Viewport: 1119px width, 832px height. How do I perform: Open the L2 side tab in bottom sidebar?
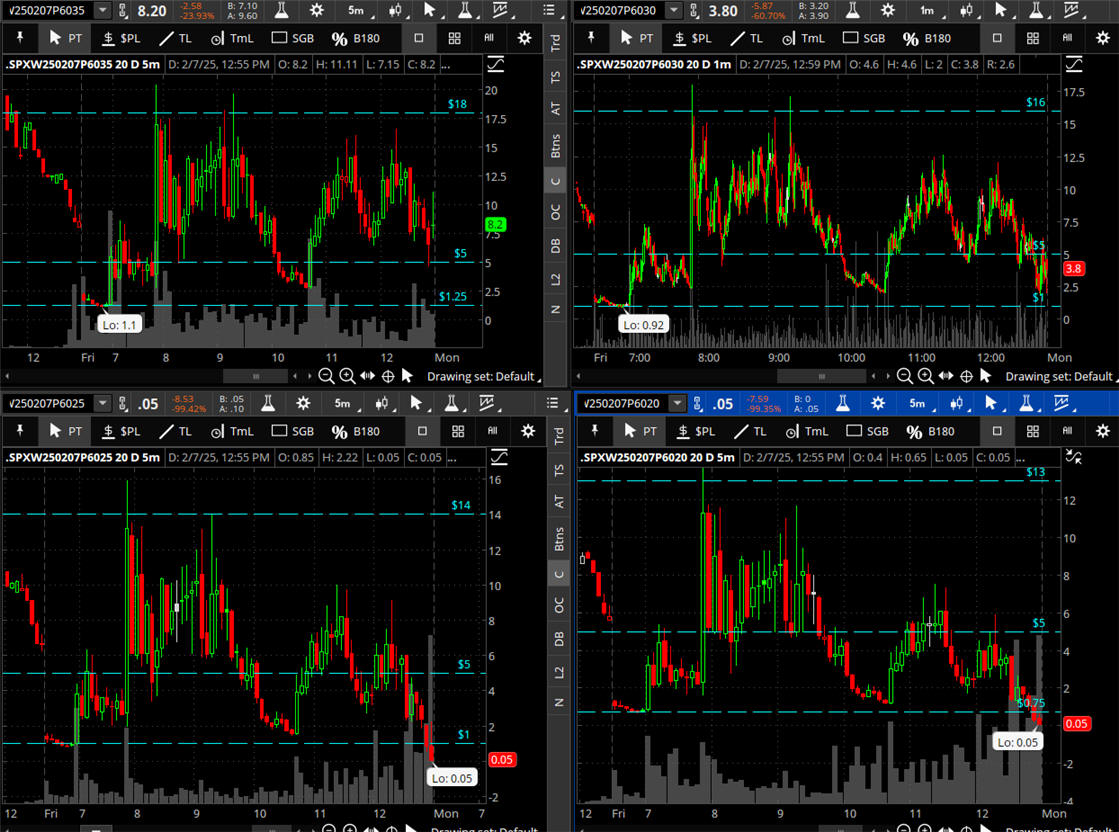tap(557, 672)
